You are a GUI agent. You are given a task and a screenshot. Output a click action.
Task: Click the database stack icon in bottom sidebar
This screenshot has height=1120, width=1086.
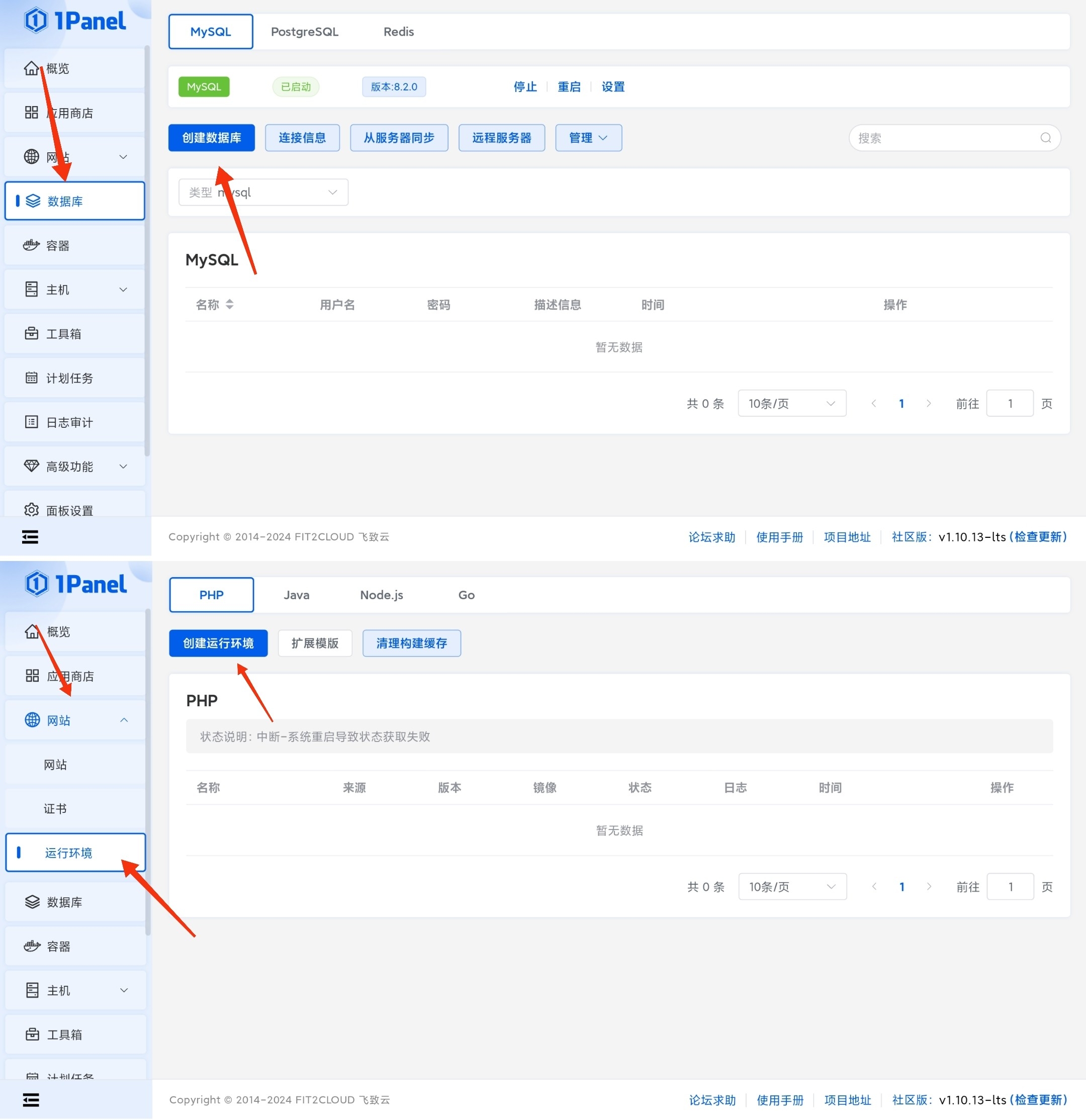(x=33, y=902)
